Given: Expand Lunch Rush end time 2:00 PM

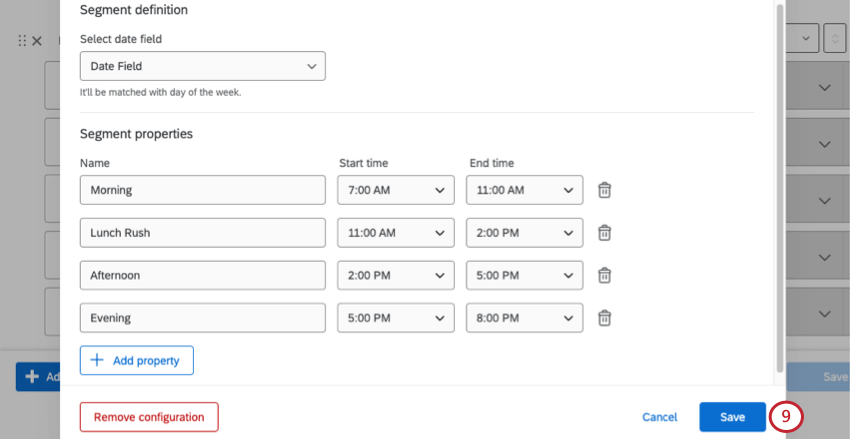Looking at the screenshot, I should point(524,233).
